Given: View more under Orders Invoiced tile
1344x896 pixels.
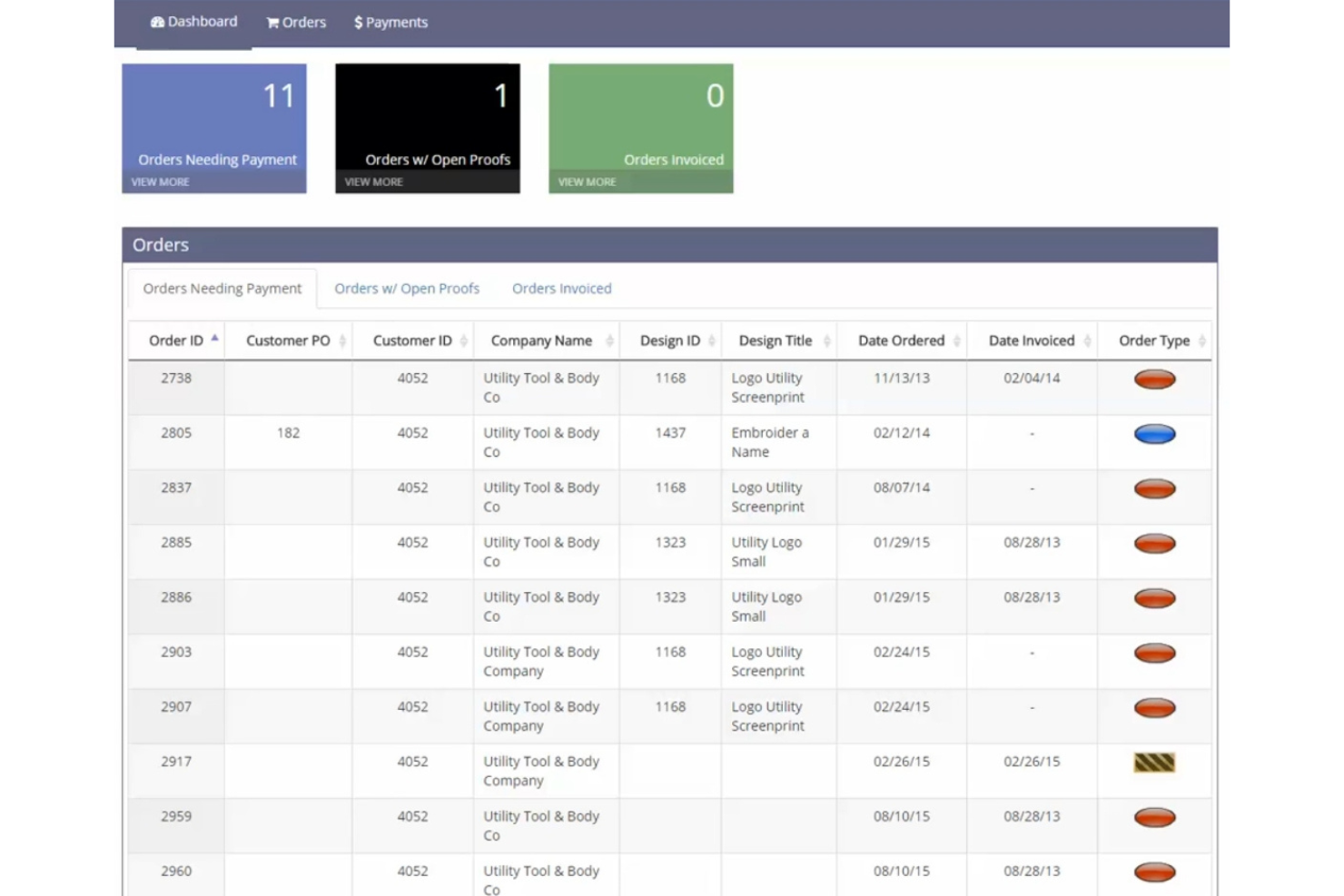Looking at the screenshot, I should (588, 182).
